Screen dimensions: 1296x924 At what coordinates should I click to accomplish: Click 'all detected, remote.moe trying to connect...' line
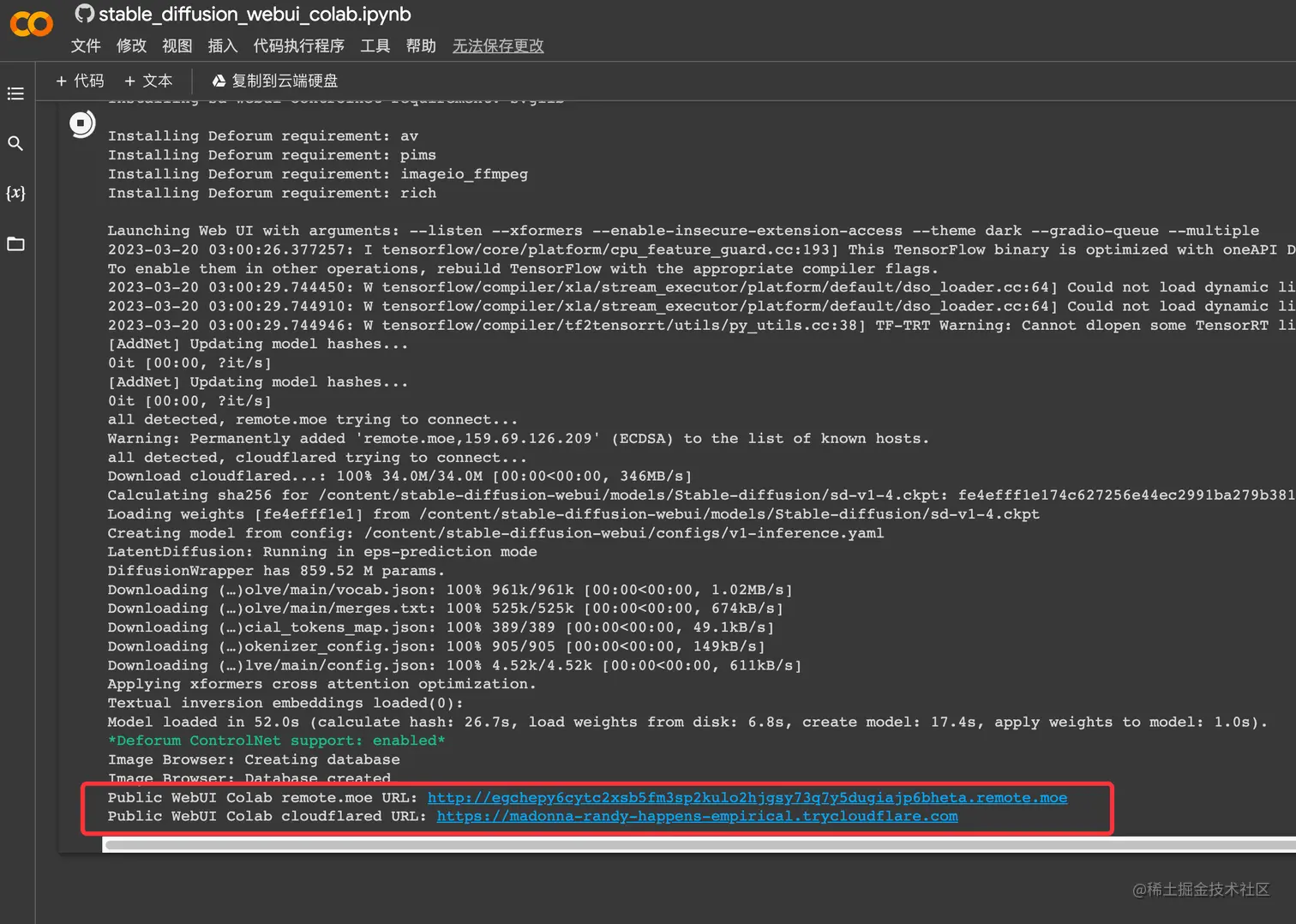tap(313, 420)
